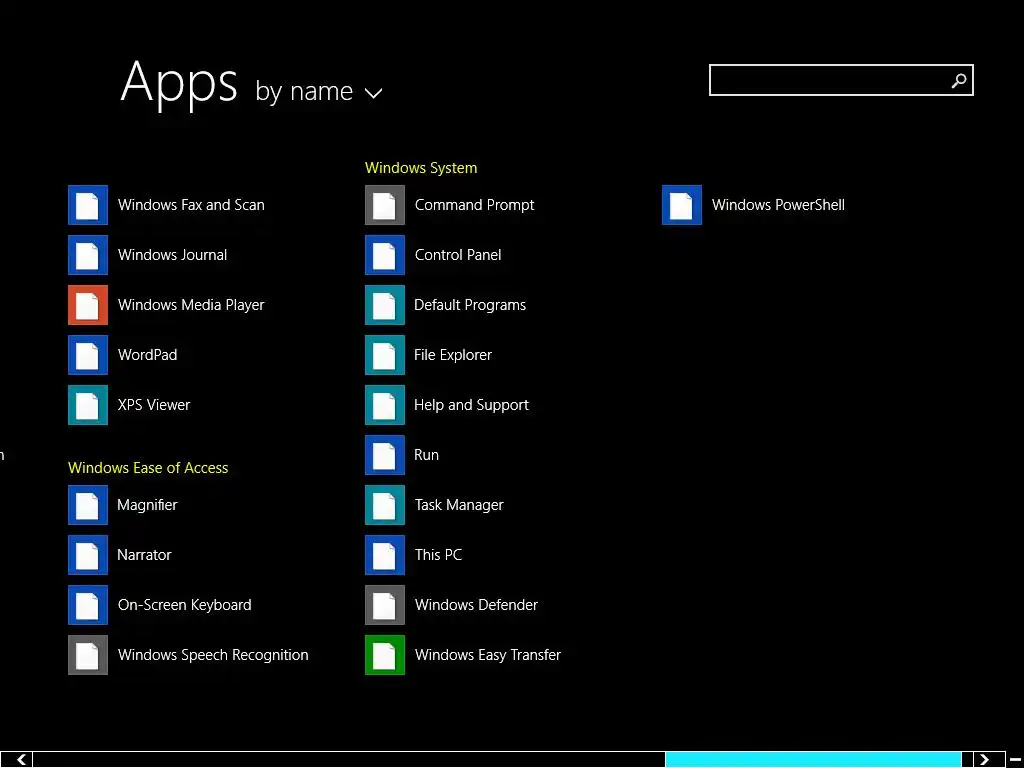This screenshot has width=1024, height=768.
Task: Click the 'Magnifier' label
Action: point(147,505)
